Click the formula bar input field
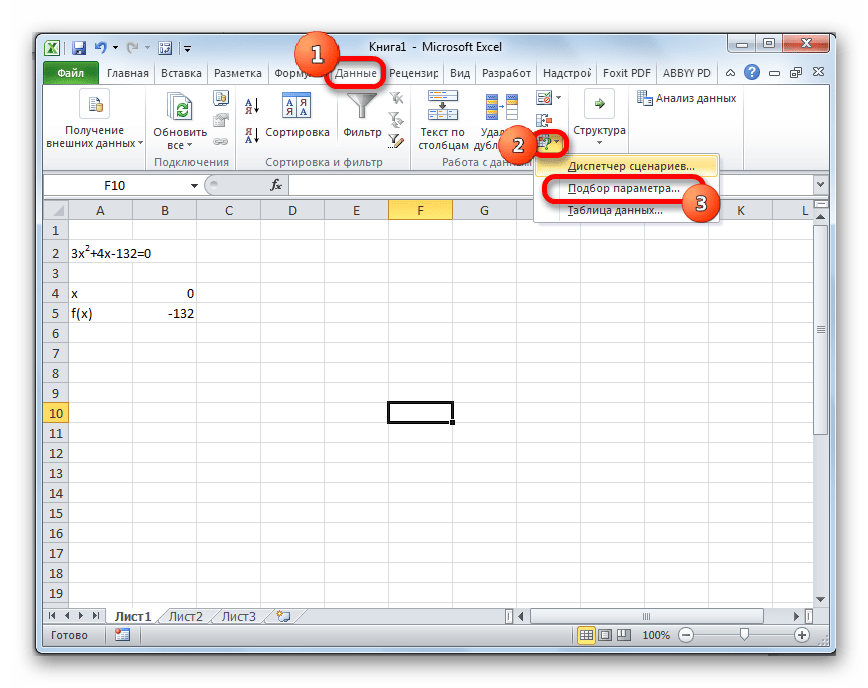The height and width of the screenshot is (688, 868). click(x=551, y=185)
